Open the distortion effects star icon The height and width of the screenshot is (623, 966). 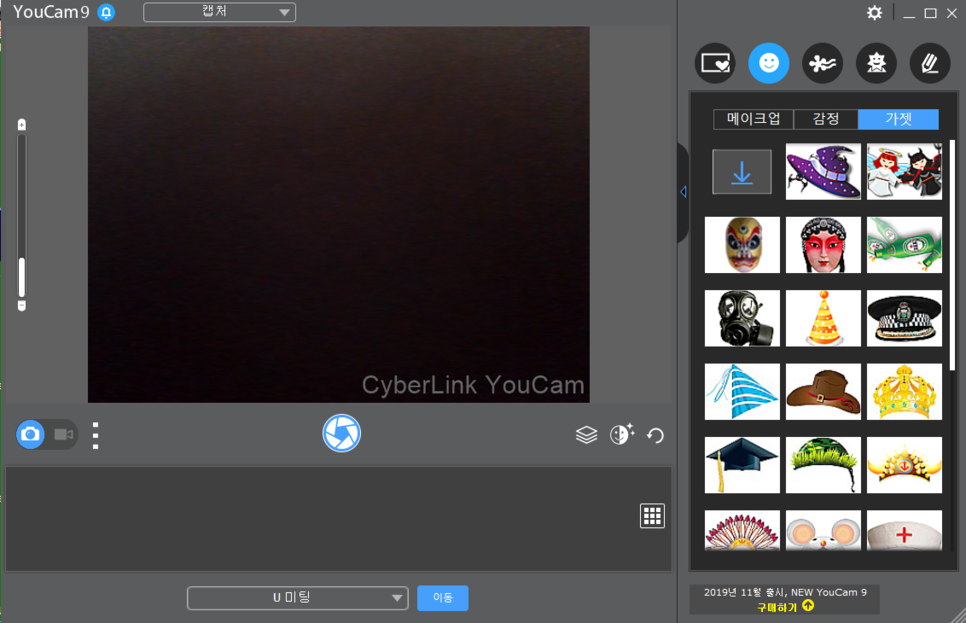[876, 63]
